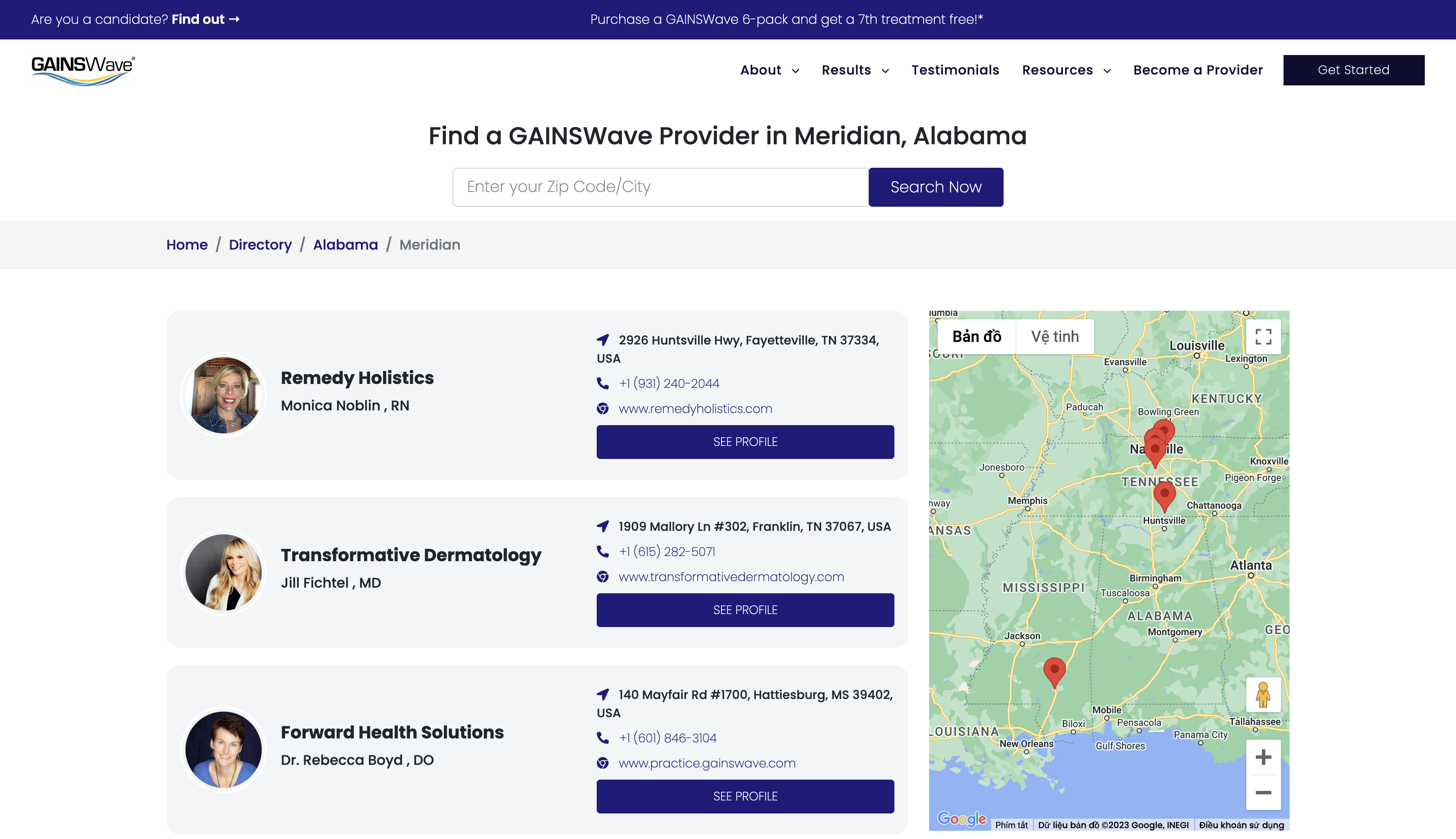Open the Testimonials menu item
The image size is (1456, 839).
tap(955, 70)
